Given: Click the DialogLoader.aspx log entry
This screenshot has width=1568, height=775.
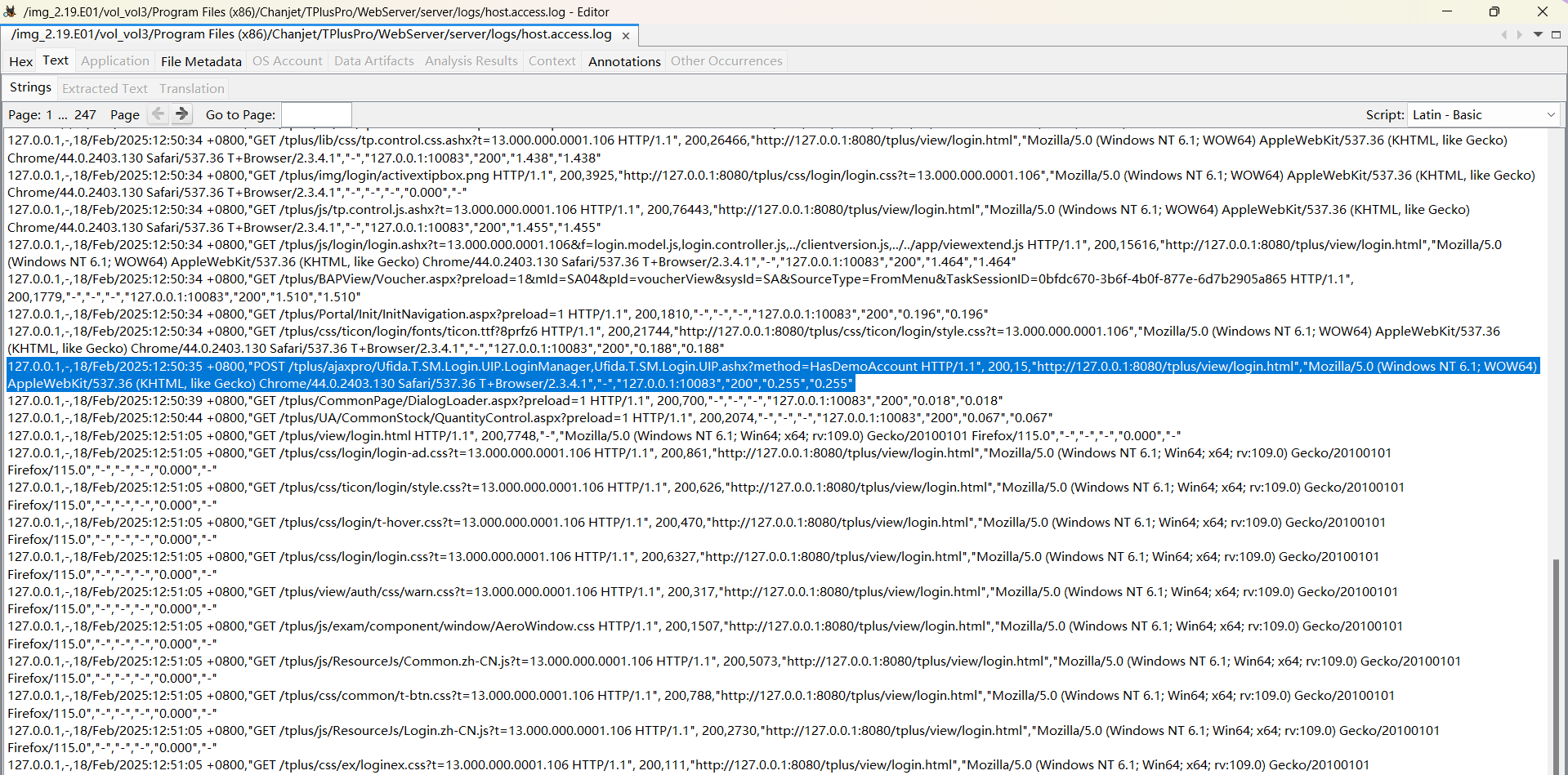Looking at the screenshot, I should (505, 400).
